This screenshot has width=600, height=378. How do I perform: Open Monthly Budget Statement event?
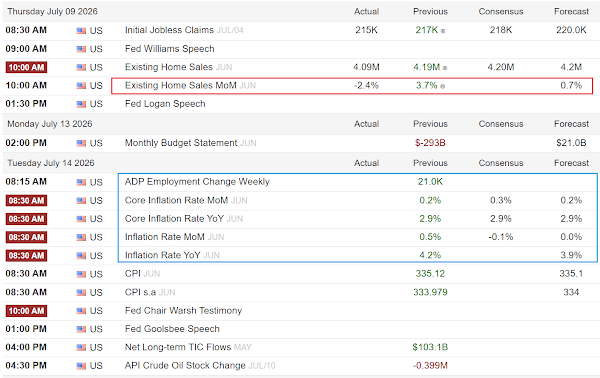(181, 143)
